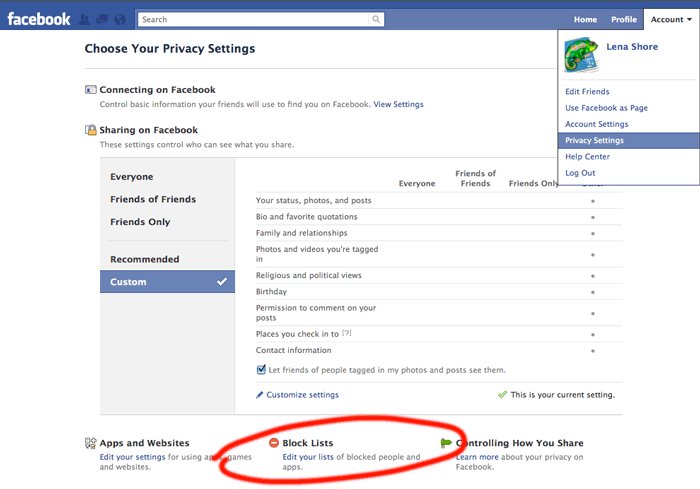The image size is (700, 489).
Task: Click the 'Birthday' row
Action: click(x=439, y=292)
